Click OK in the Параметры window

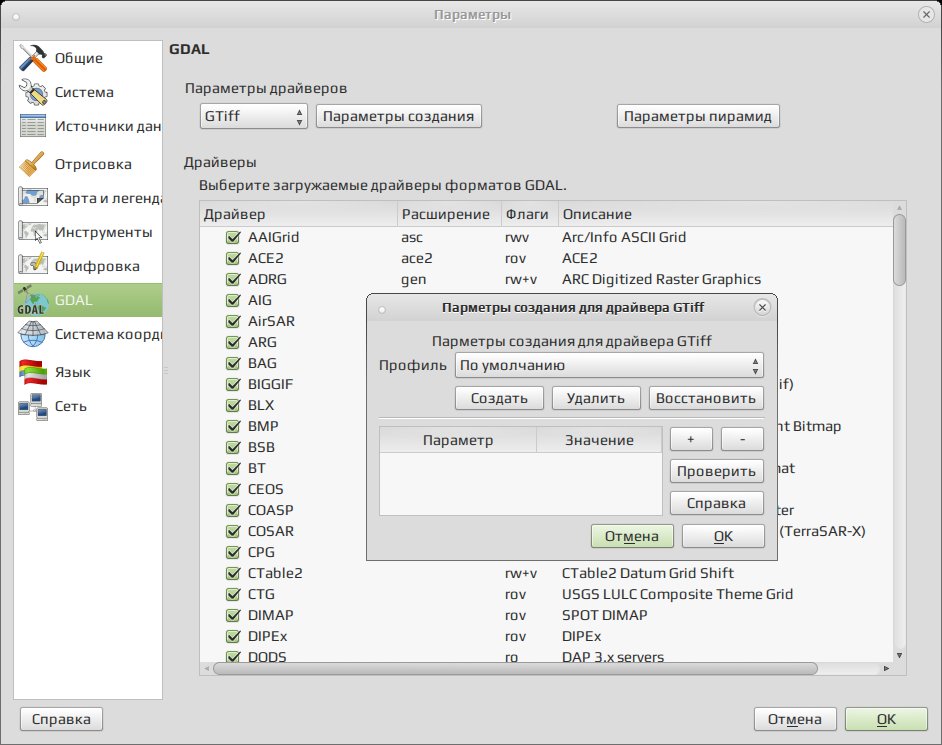point(886,719)
